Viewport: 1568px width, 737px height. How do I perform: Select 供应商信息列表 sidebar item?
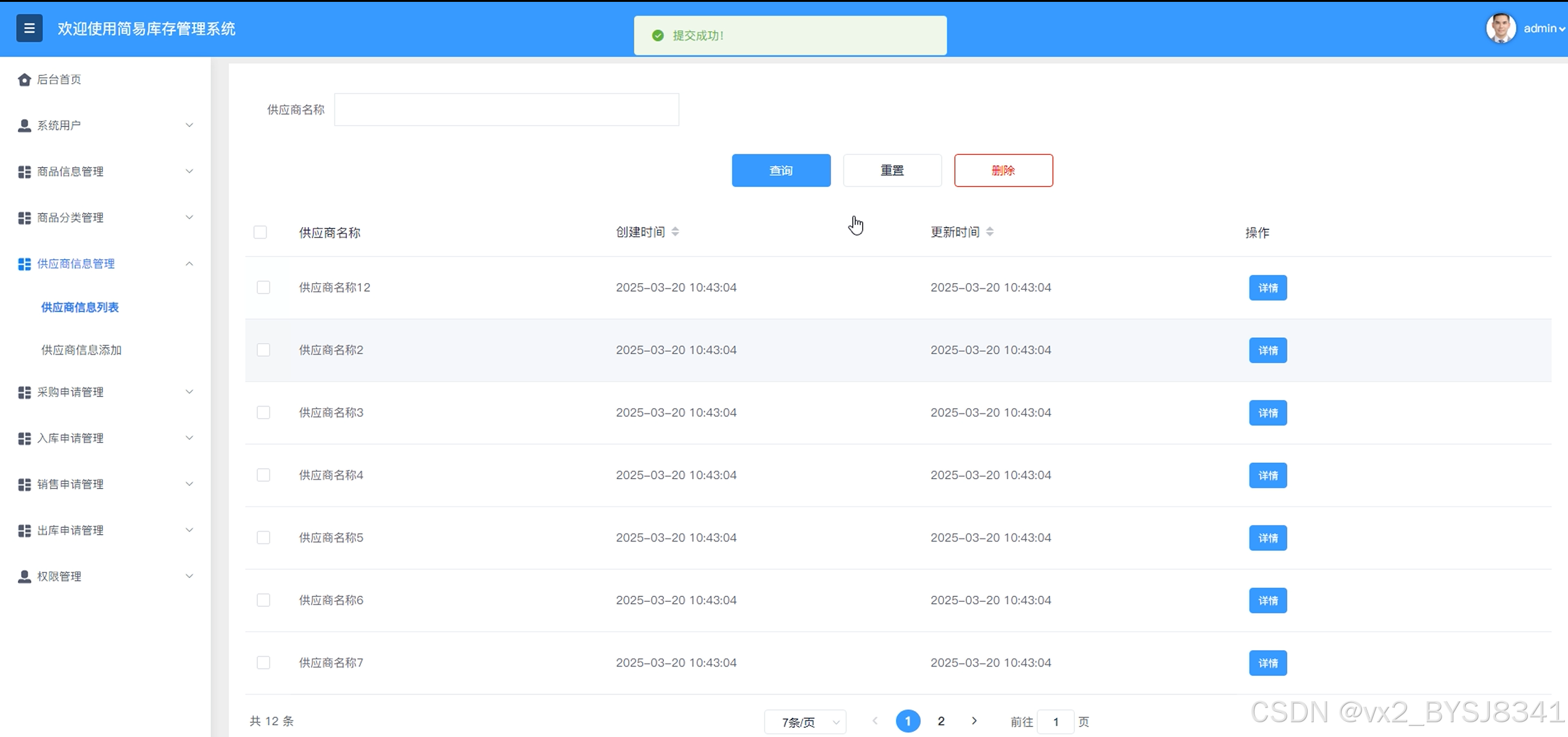coord(80,307)
